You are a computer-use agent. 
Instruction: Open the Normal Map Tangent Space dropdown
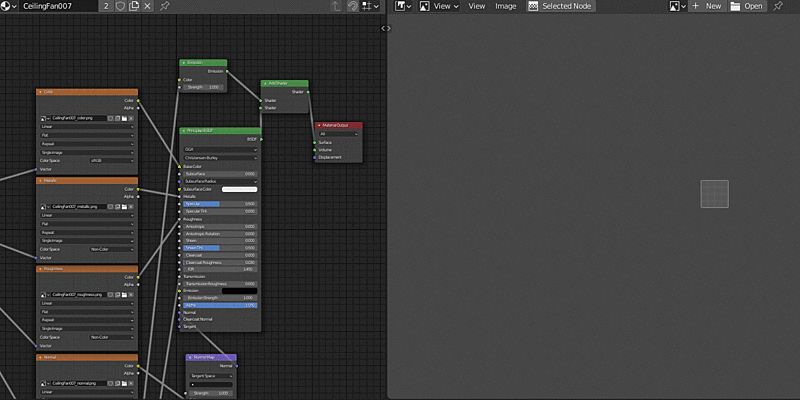pos(211,376)
